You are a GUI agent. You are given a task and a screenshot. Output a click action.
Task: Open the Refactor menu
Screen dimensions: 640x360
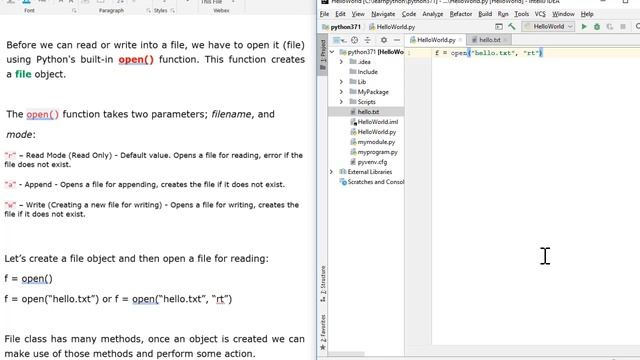461,14
